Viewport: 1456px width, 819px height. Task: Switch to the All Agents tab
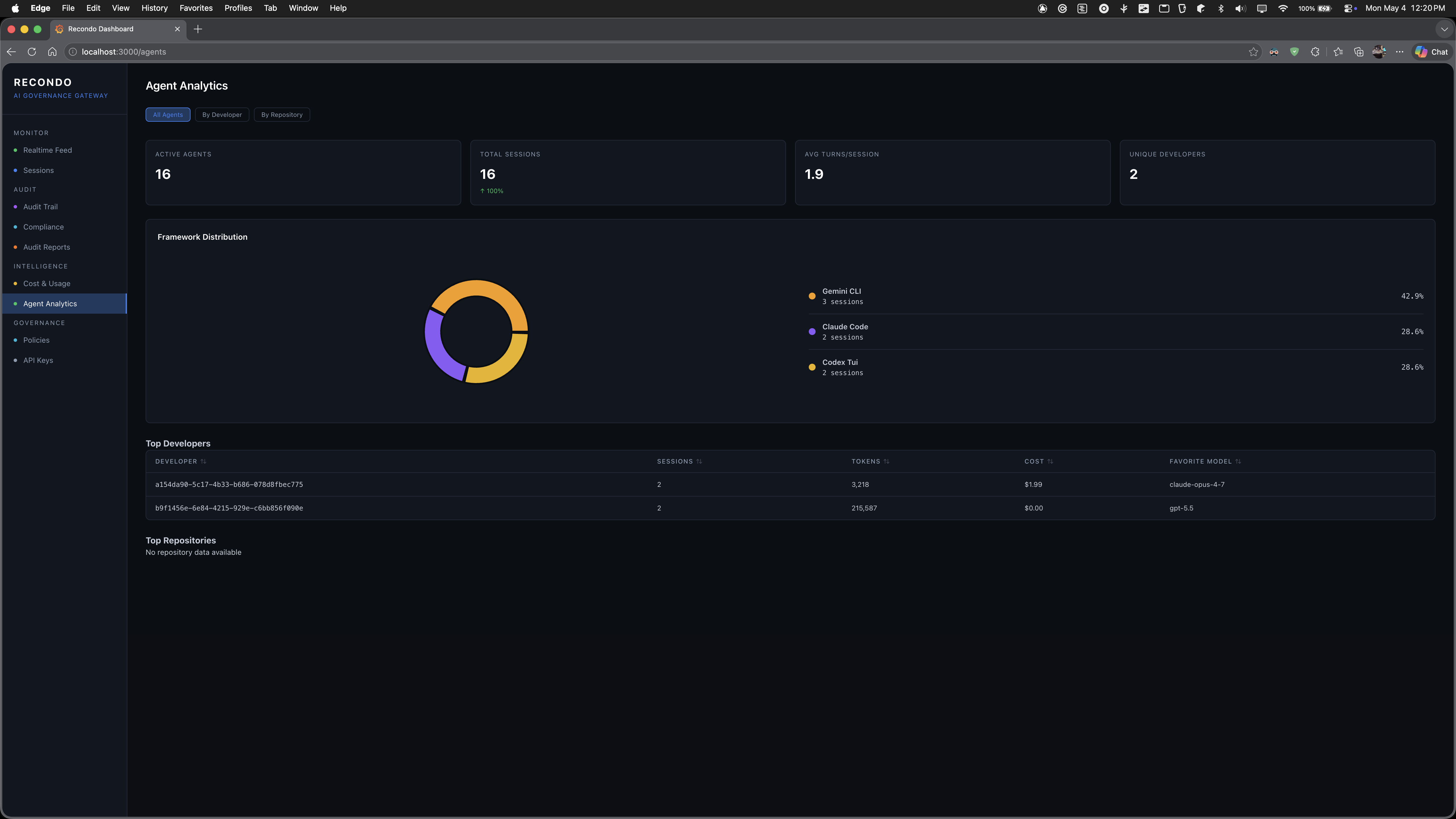click(168, 115)
